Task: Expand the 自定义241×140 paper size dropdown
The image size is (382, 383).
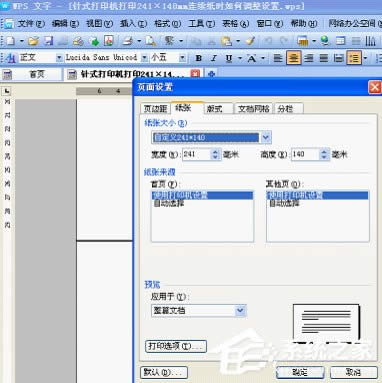Action: [x=266, y=137]
